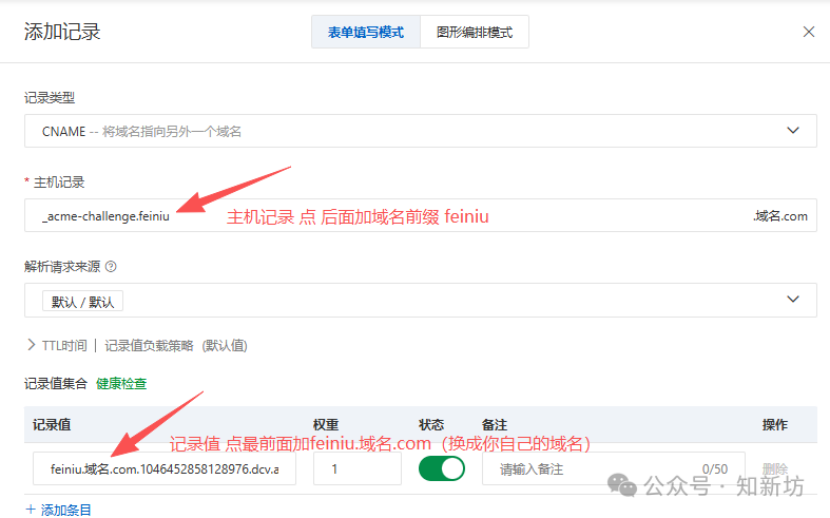Click the help icon beside 解析请求来源
Viewport: 830px width, 518px height.
(x=111, y=267)
